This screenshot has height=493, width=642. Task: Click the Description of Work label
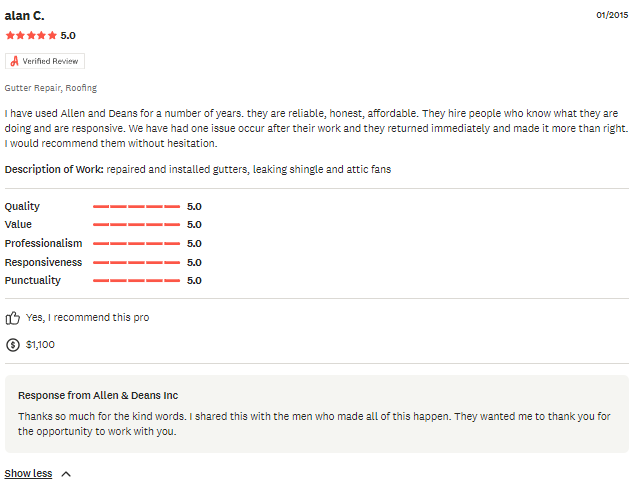pos(54,169)
